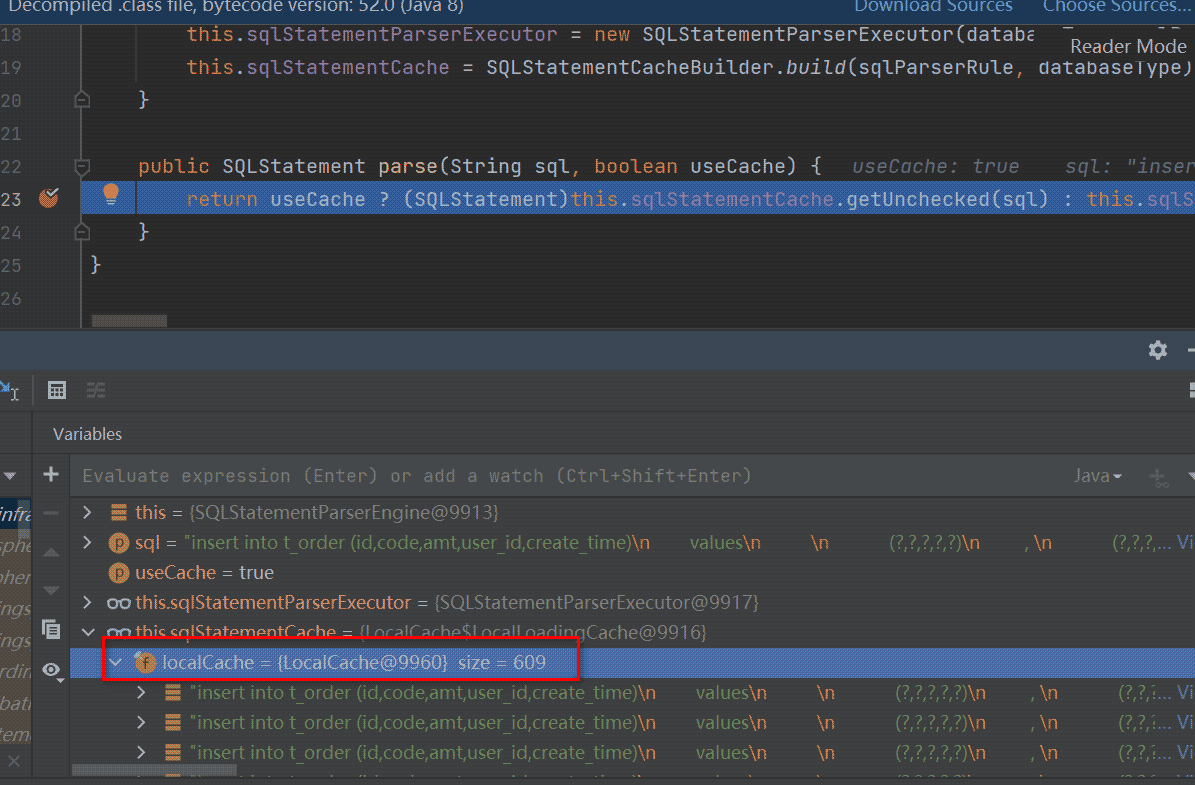
Task: Click the intention lightbulb on line 23
Action: tap(111, 194)
